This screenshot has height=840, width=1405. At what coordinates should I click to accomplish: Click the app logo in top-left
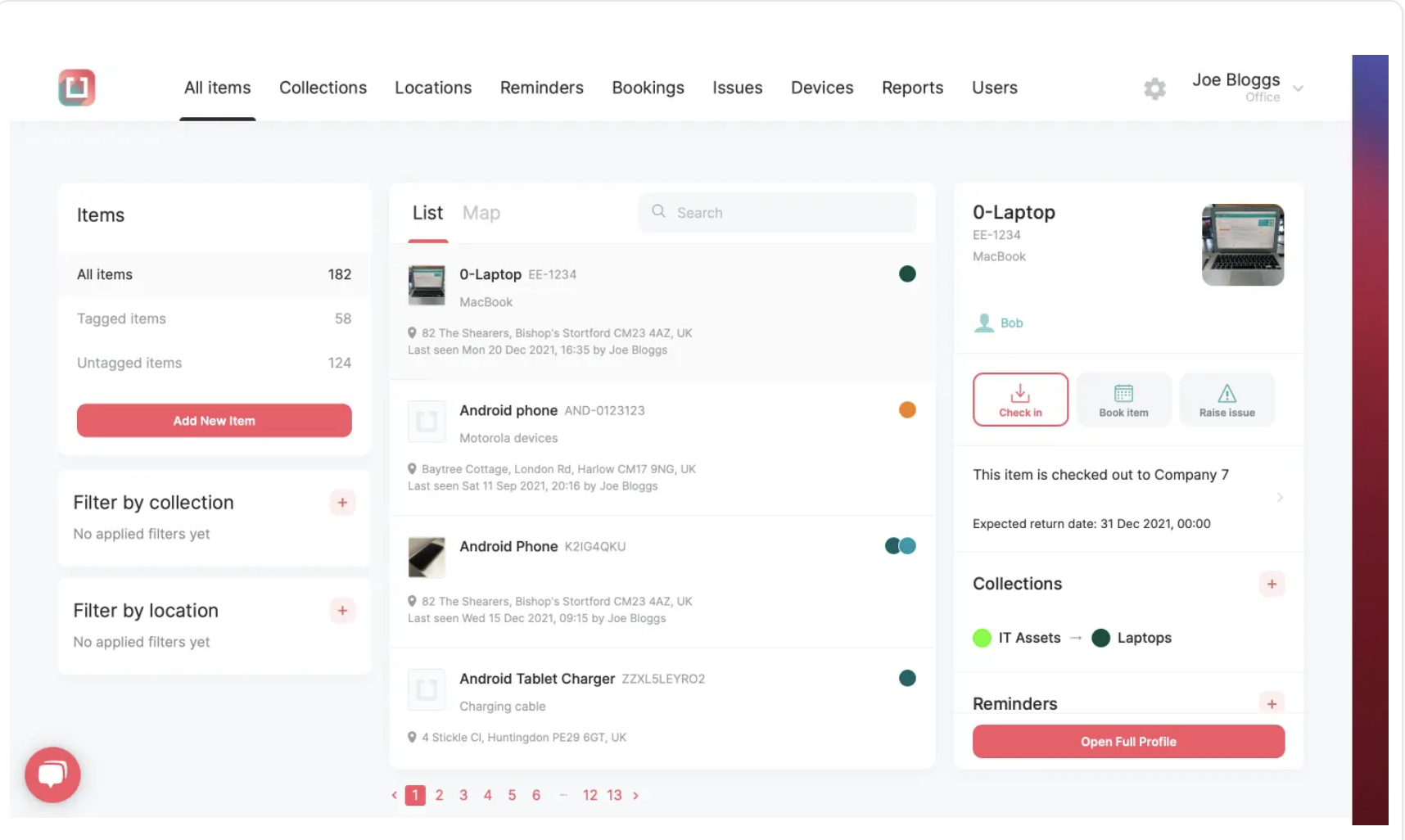[77, 88]
